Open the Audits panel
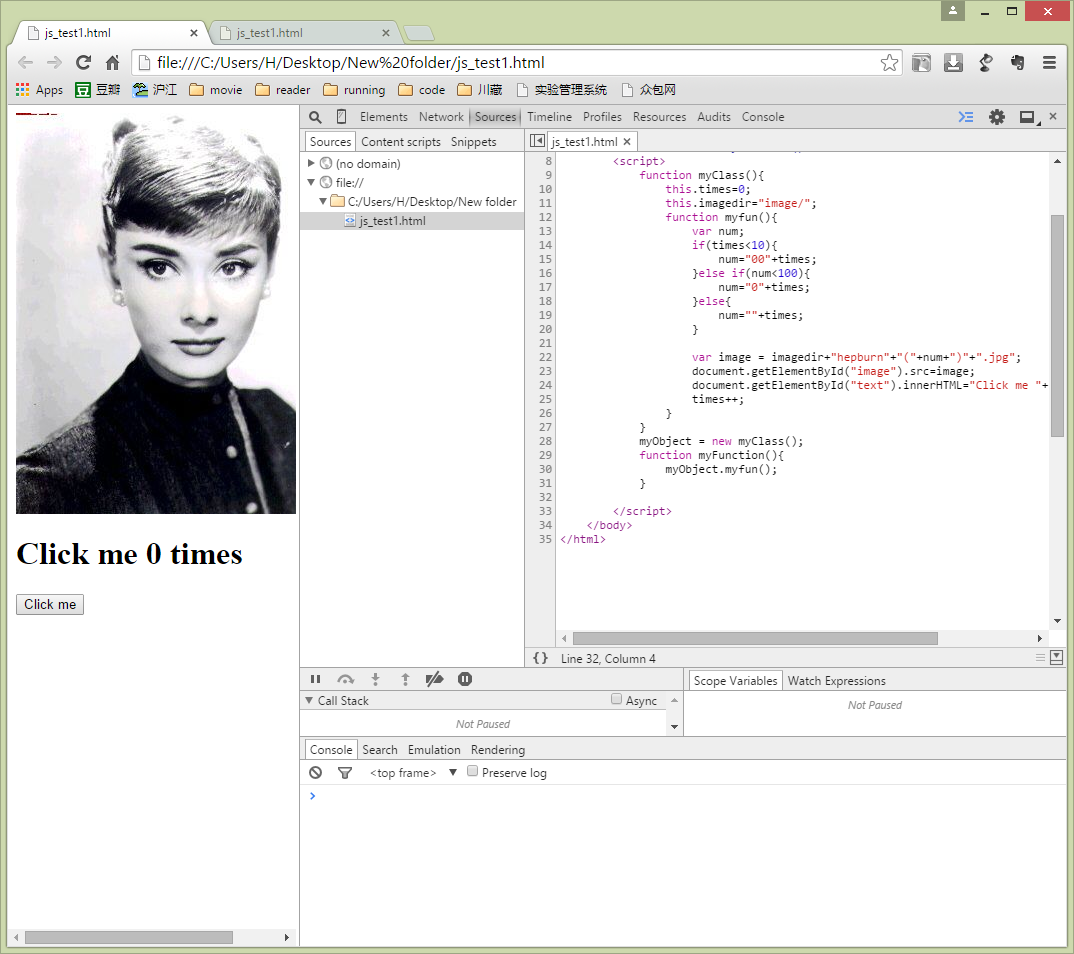Screen dimensions: 1074x954 pos(714,117)
